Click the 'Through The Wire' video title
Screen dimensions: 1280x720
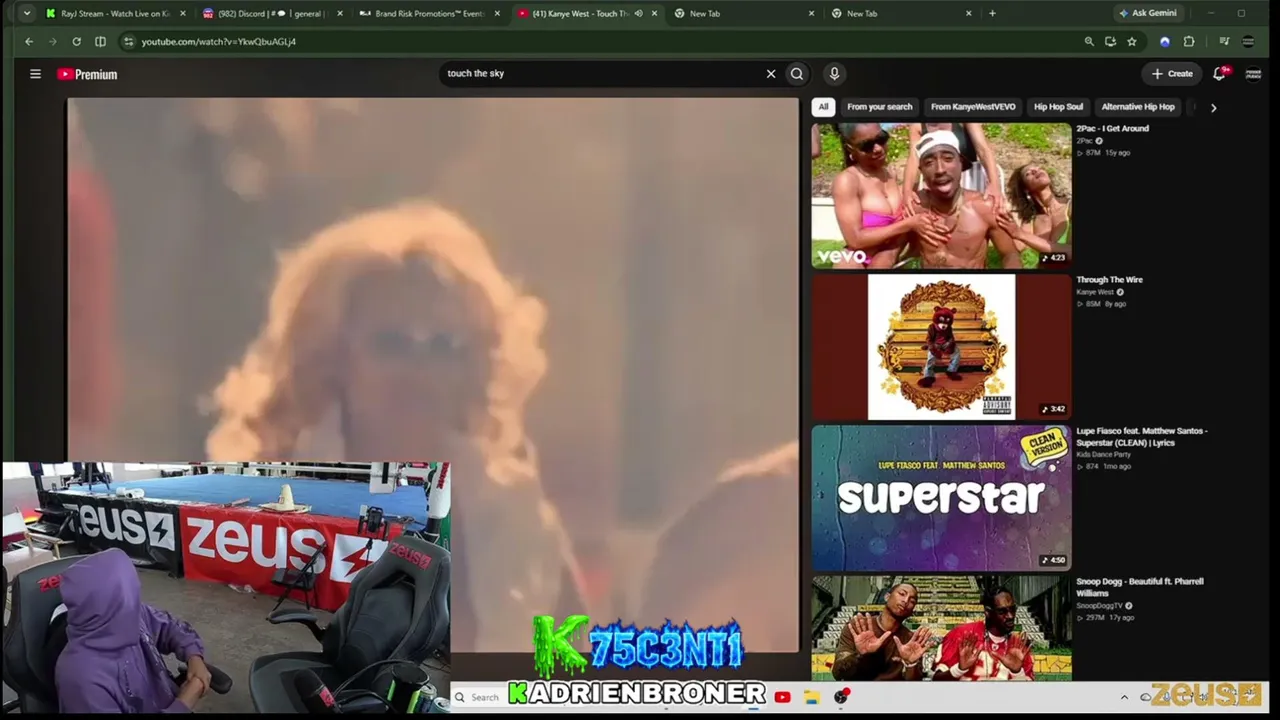pyautogui.click(x=1109, y=280)
